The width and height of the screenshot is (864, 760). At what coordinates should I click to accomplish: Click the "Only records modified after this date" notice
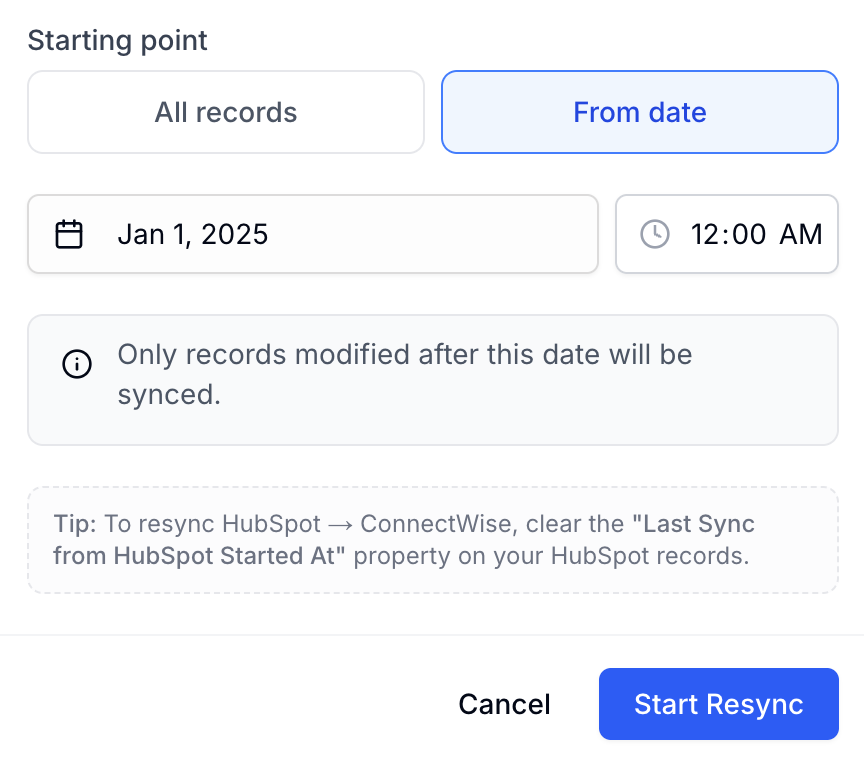(433, 380)
